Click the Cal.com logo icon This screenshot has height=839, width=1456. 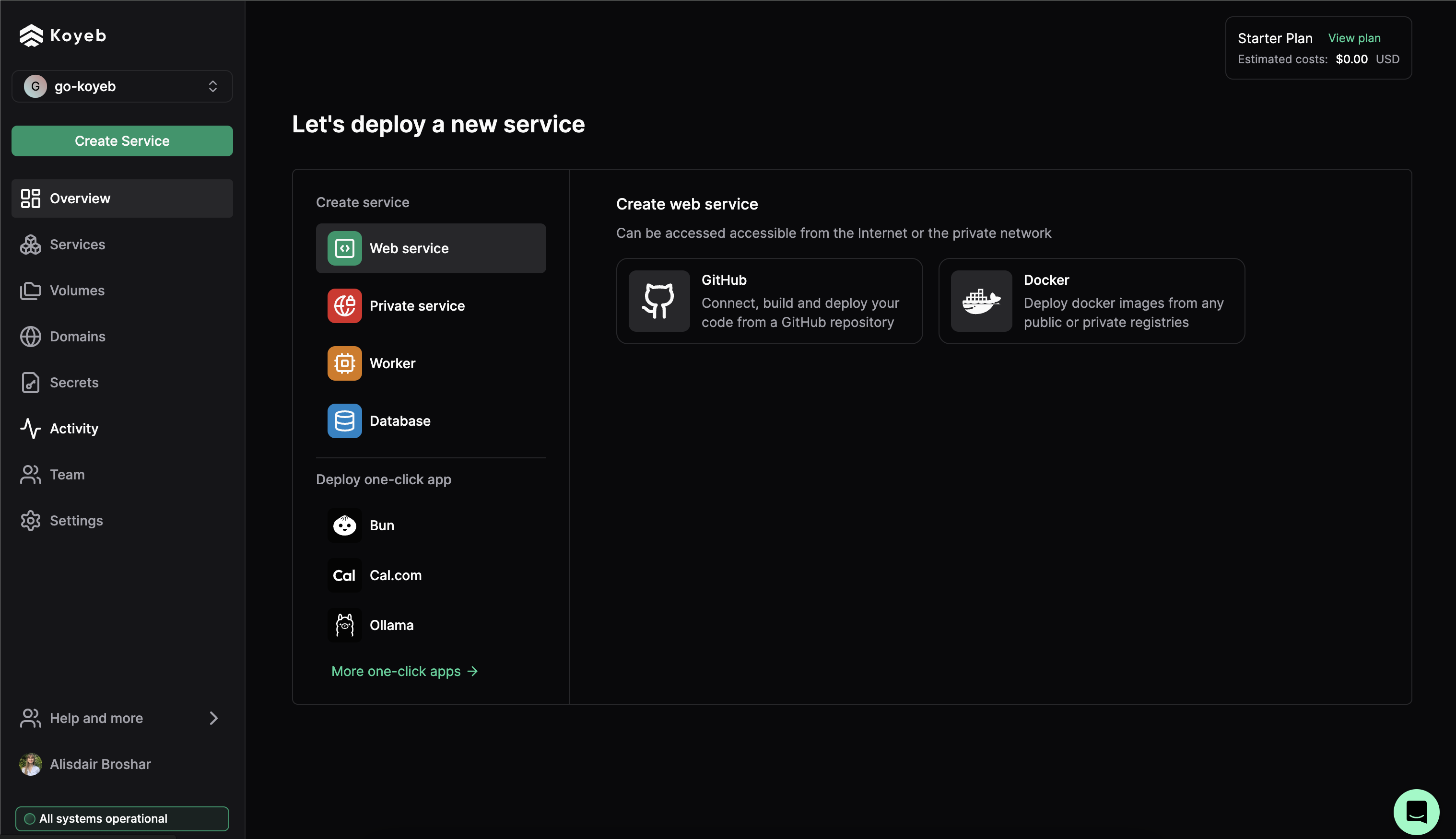click(345, 575)
